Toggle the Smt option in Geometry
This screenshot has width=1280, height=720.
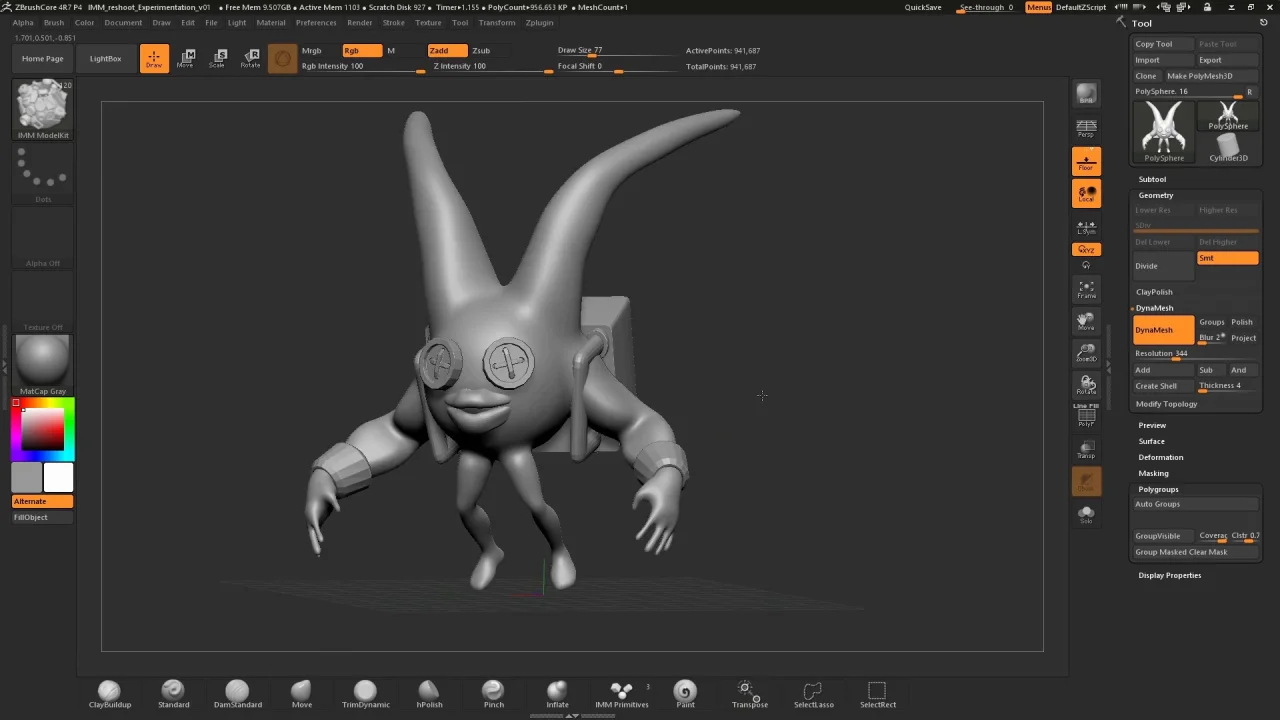[x=1228, y=258]
